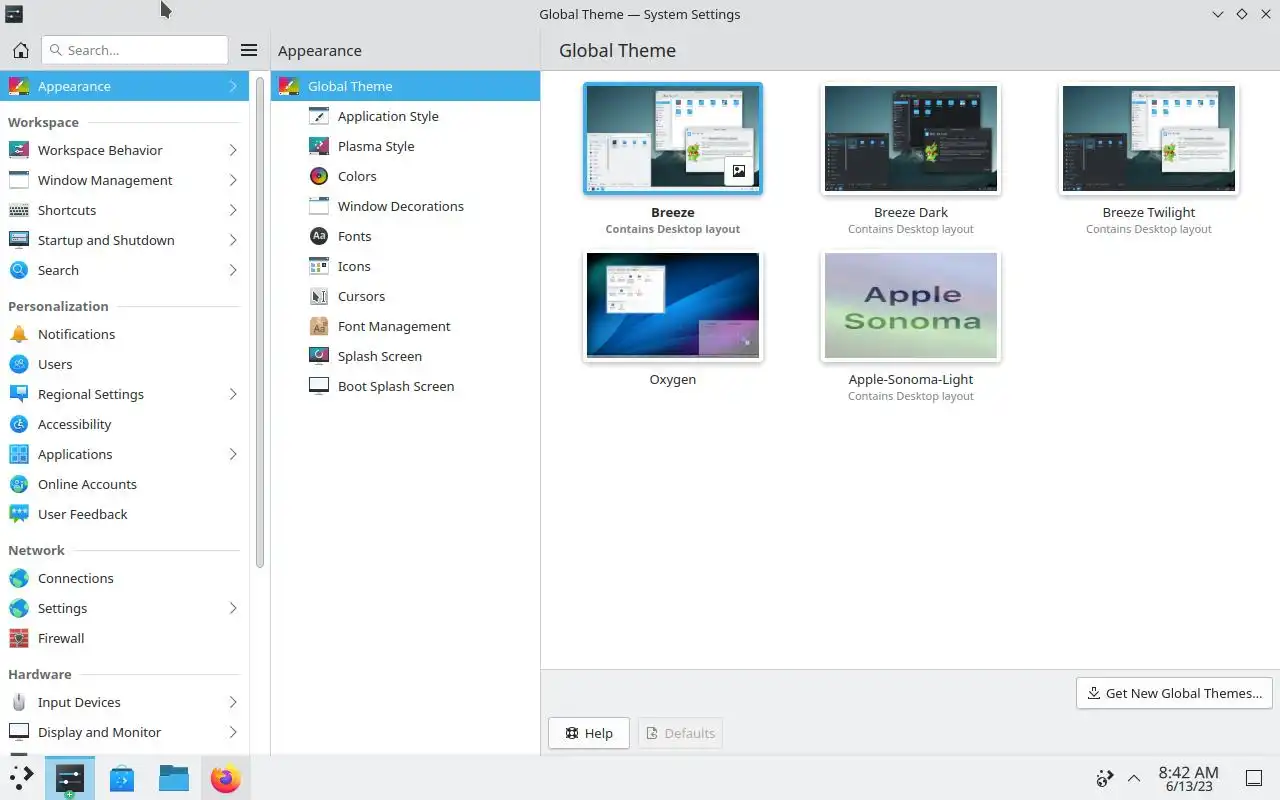
Task: Click the System Settings taskbar entry
Action: [70, 778]
